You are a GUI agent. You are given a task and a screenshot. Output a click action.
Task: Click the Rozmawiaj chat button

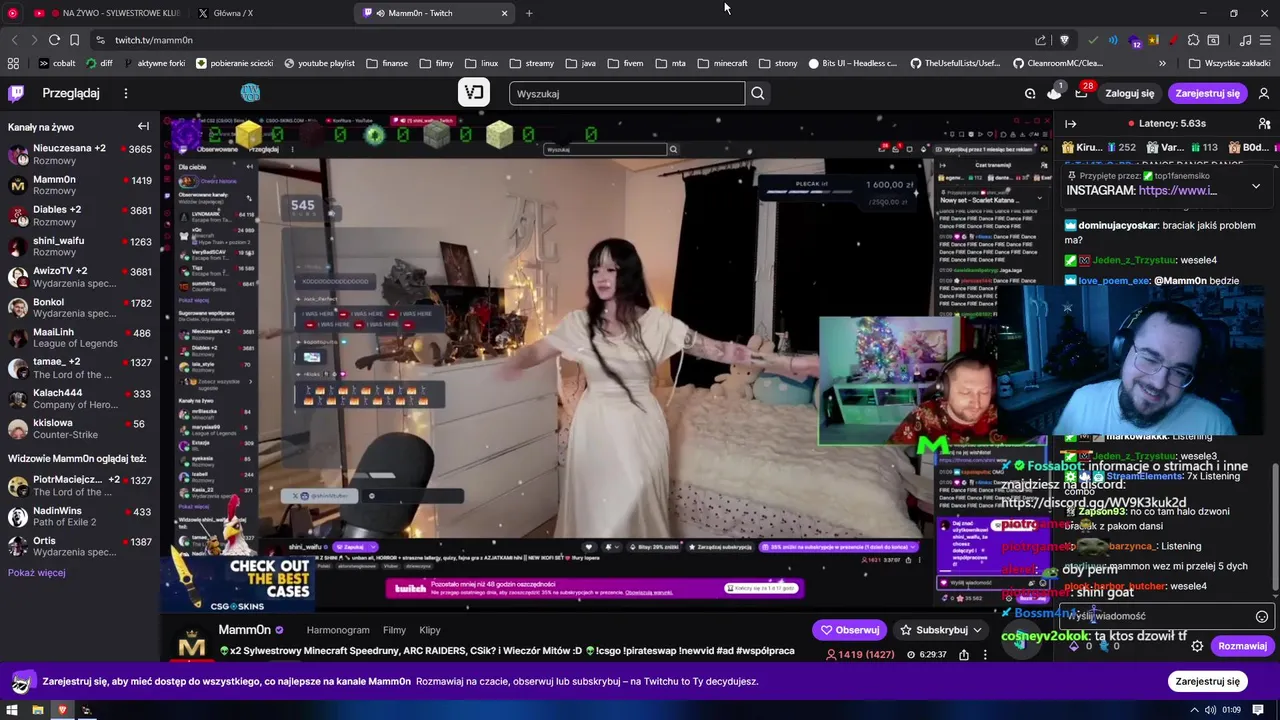tap(1242, 646)
